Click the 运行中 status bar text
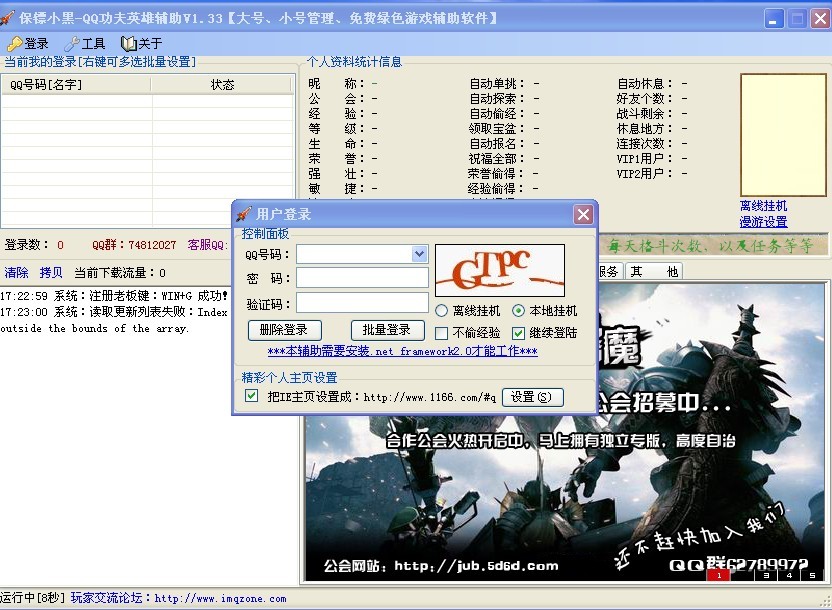Image resolution: width=832 pixels, height=610 pixels. click(32, 598)
